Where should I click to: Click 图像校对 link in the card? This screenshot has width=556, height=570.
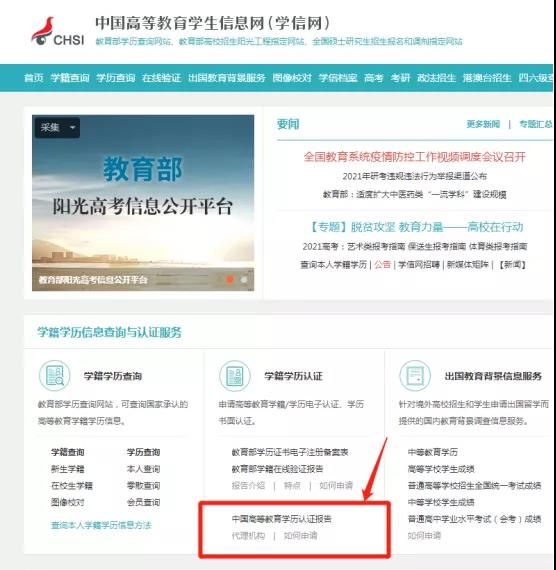coord(68,502)
